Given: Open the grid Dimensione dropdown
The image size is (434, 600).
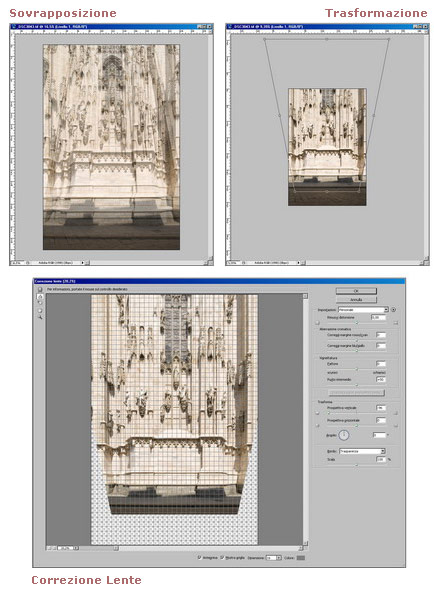Looking at the screenshot, I should point(274,558).
